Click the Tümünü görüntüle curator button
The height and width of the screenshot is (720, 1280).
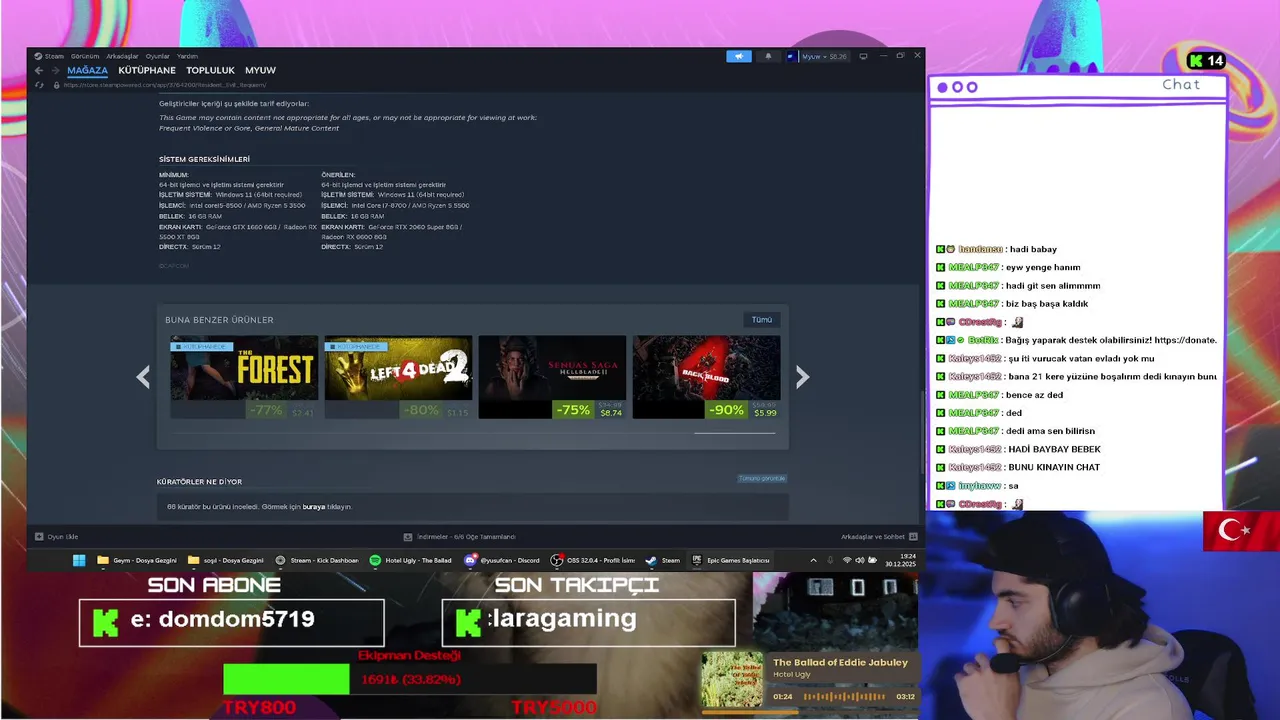pos(762,478)
